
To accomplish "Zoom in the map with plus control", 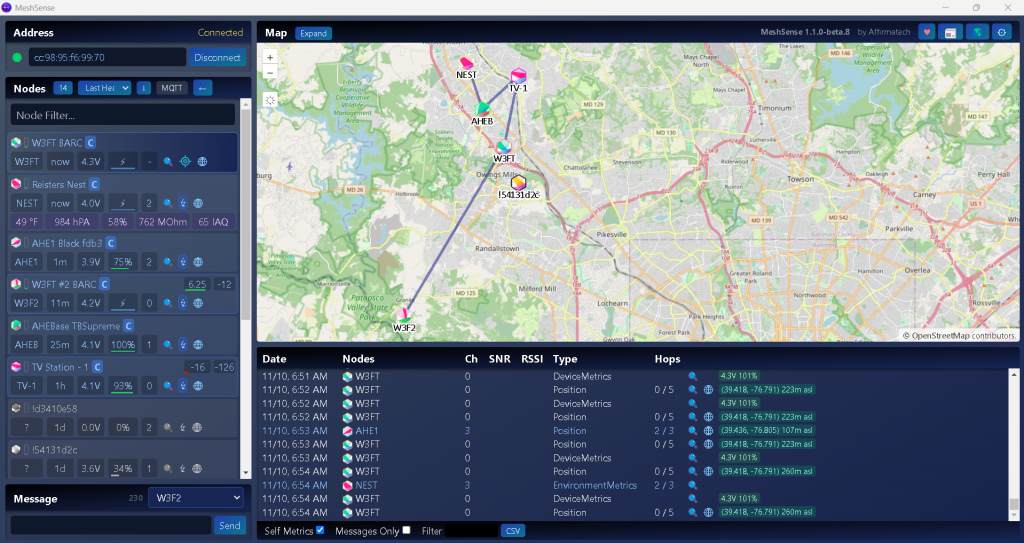I will click(270, 57).
